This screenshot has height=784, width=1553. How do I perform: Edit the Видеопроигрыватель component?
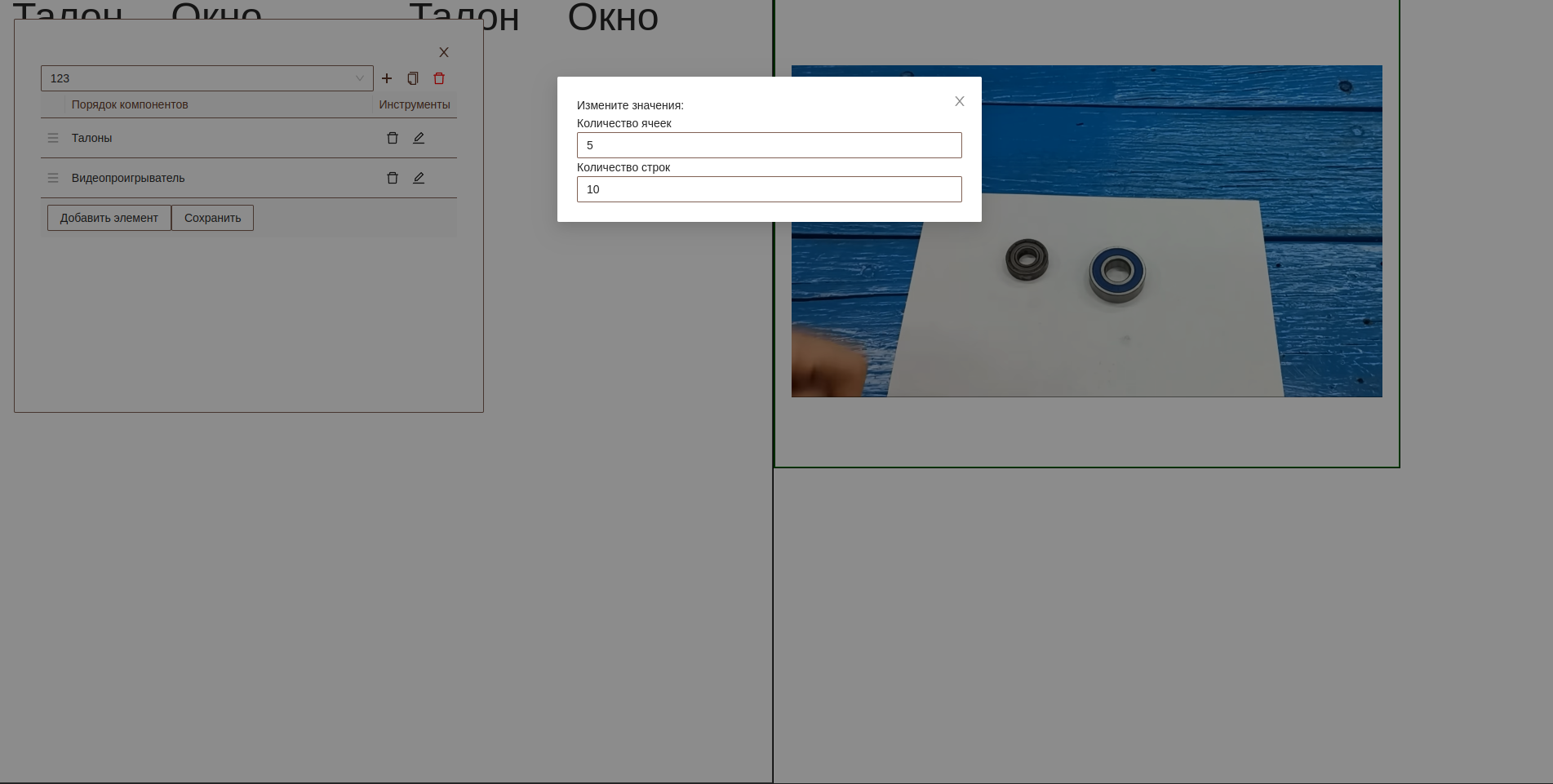point(419,178)
